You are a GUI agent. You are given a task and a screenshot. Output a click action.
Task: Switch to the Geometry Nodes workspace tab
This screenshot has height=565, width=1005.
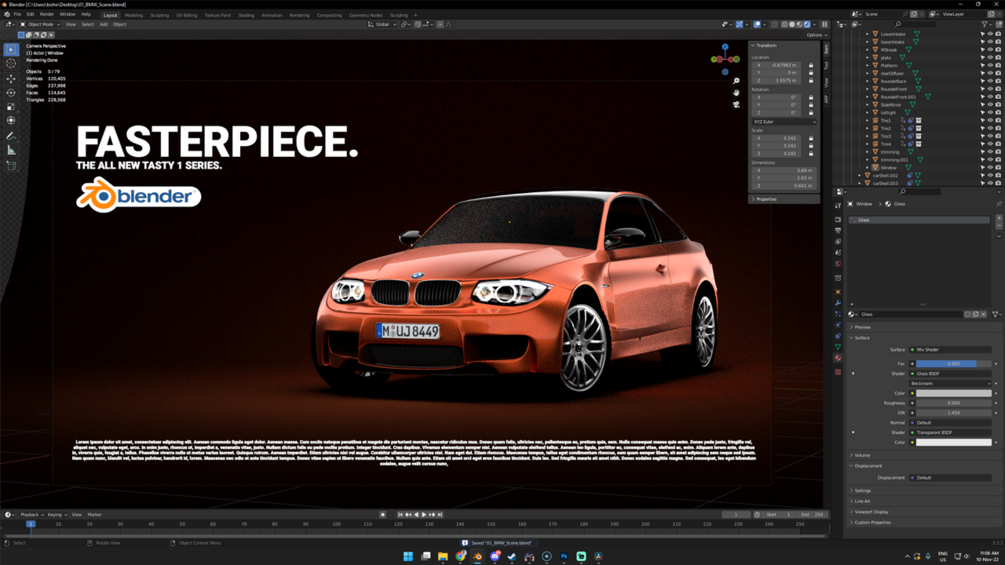(365, 15)
